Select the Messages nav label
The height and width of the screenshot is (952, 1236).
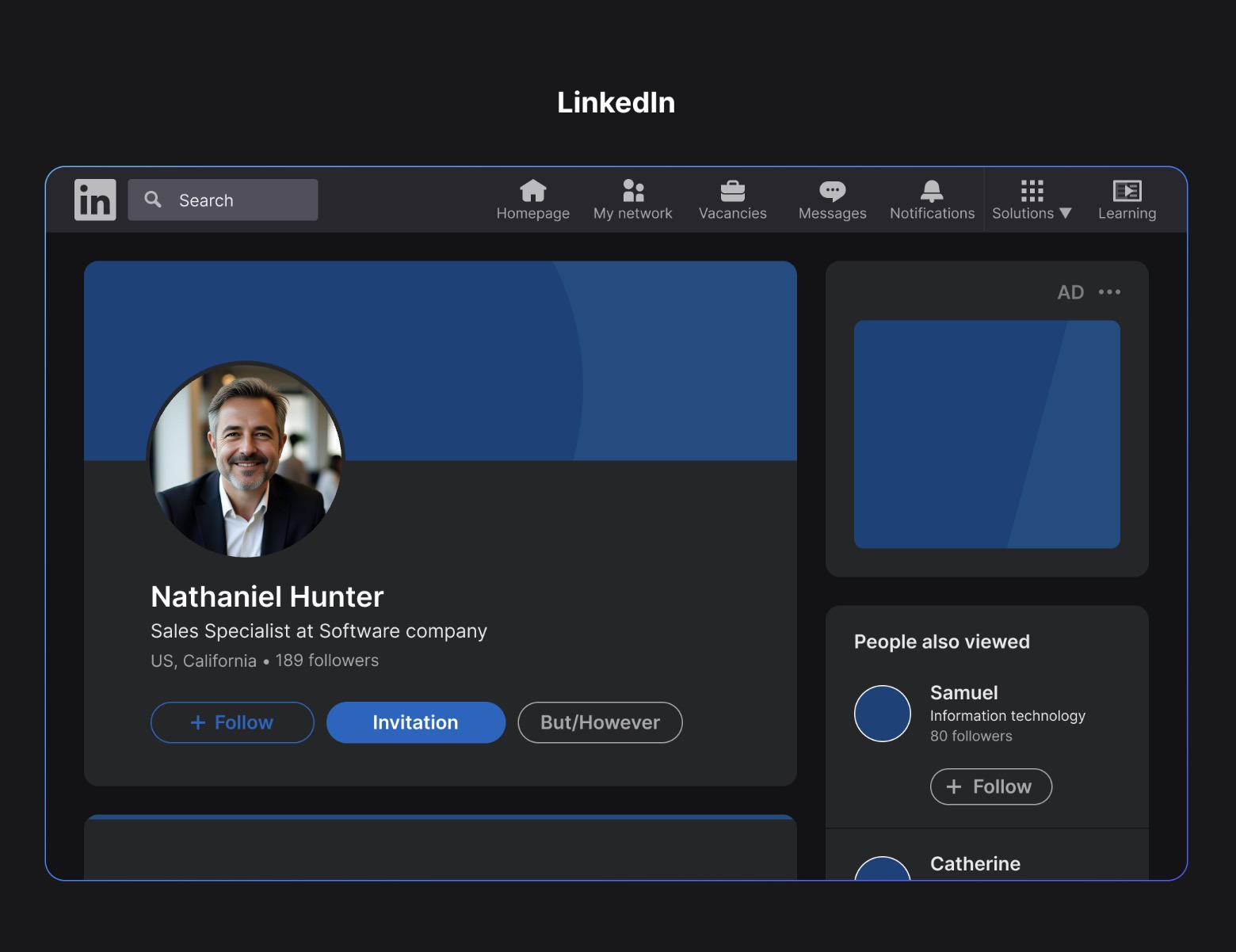click(x=833, y=213)
